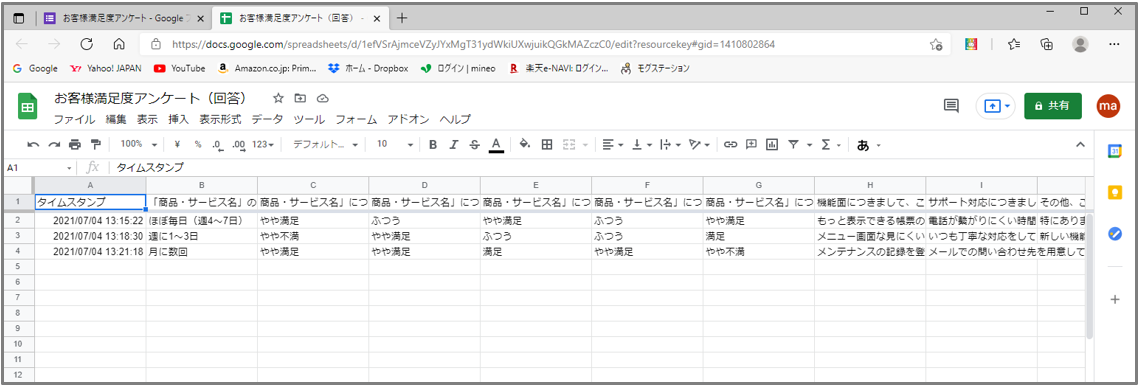Insert link using chain icon
The width and height of the screenshot is (1140, 387).
pos(731,145)
